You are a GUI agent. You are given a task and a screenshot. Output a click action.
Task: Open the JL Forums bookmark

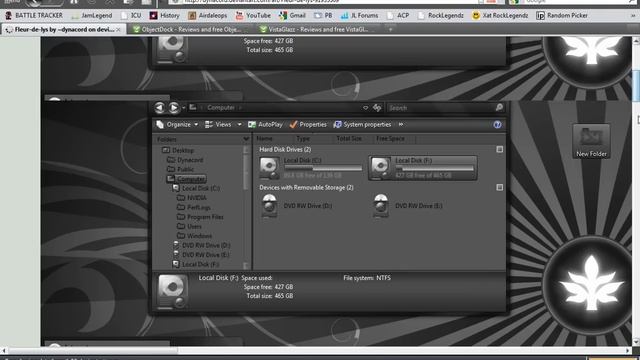(x=360, y=16)
